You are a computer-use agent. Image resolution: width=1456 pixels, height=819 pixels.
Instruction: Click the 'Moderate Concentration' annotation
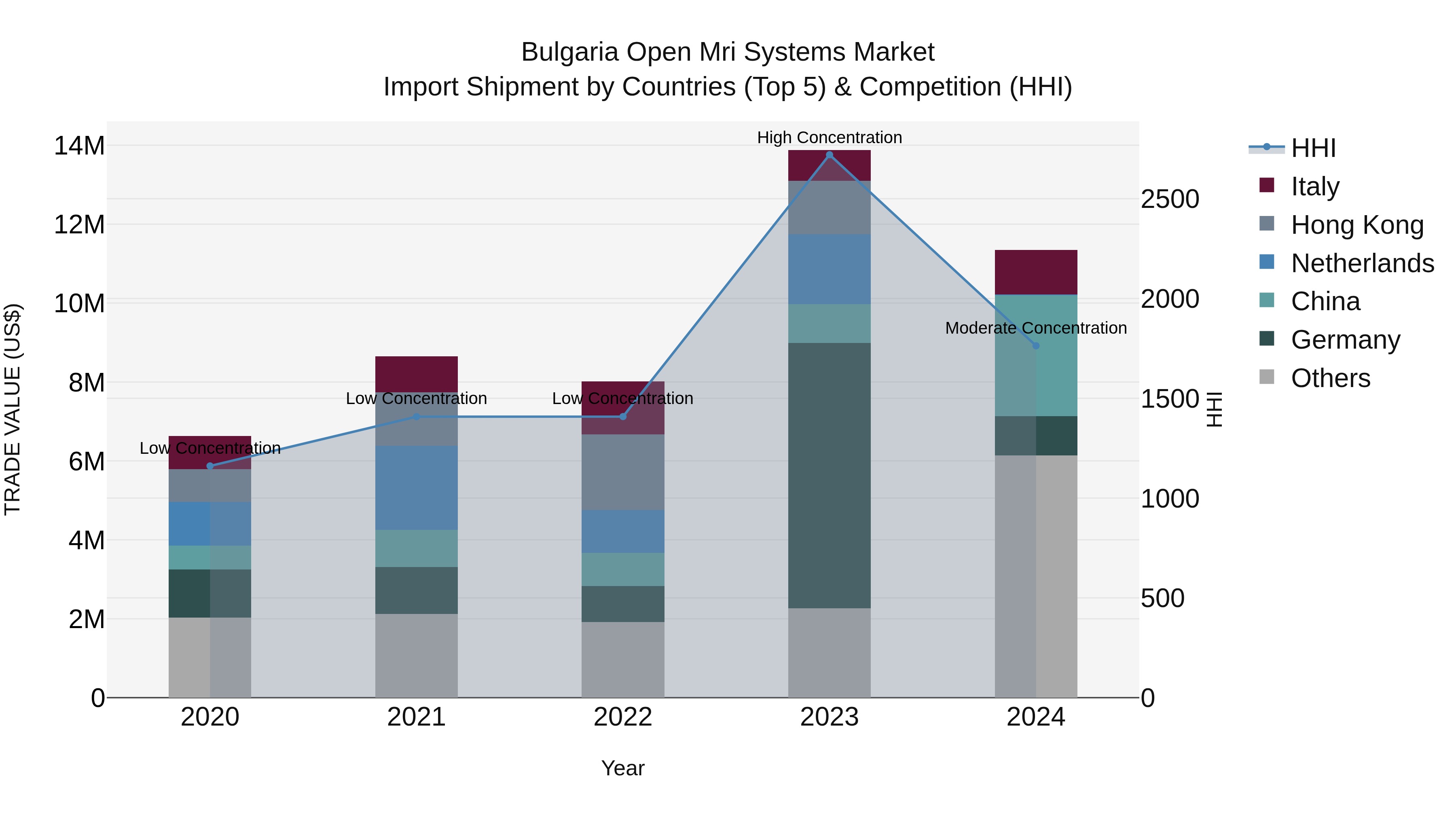[x=1036, y=328]
